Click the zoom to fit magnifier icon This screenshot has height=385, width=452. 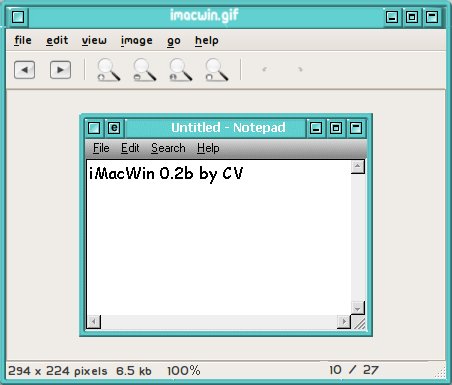pos(216,70)
